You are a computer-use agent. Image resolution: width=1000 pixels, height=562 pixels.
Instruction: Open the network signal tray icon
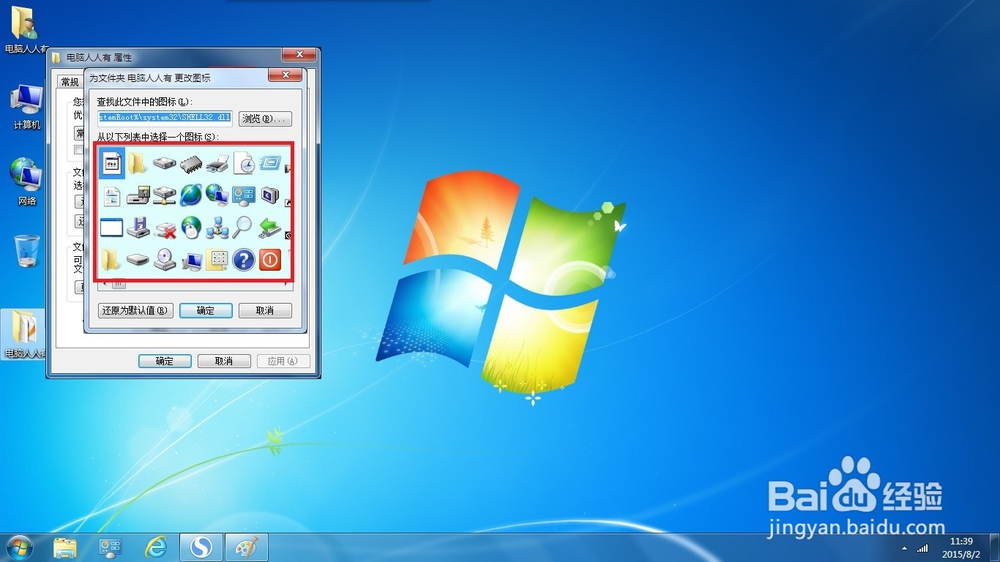[x=923, y=548]
